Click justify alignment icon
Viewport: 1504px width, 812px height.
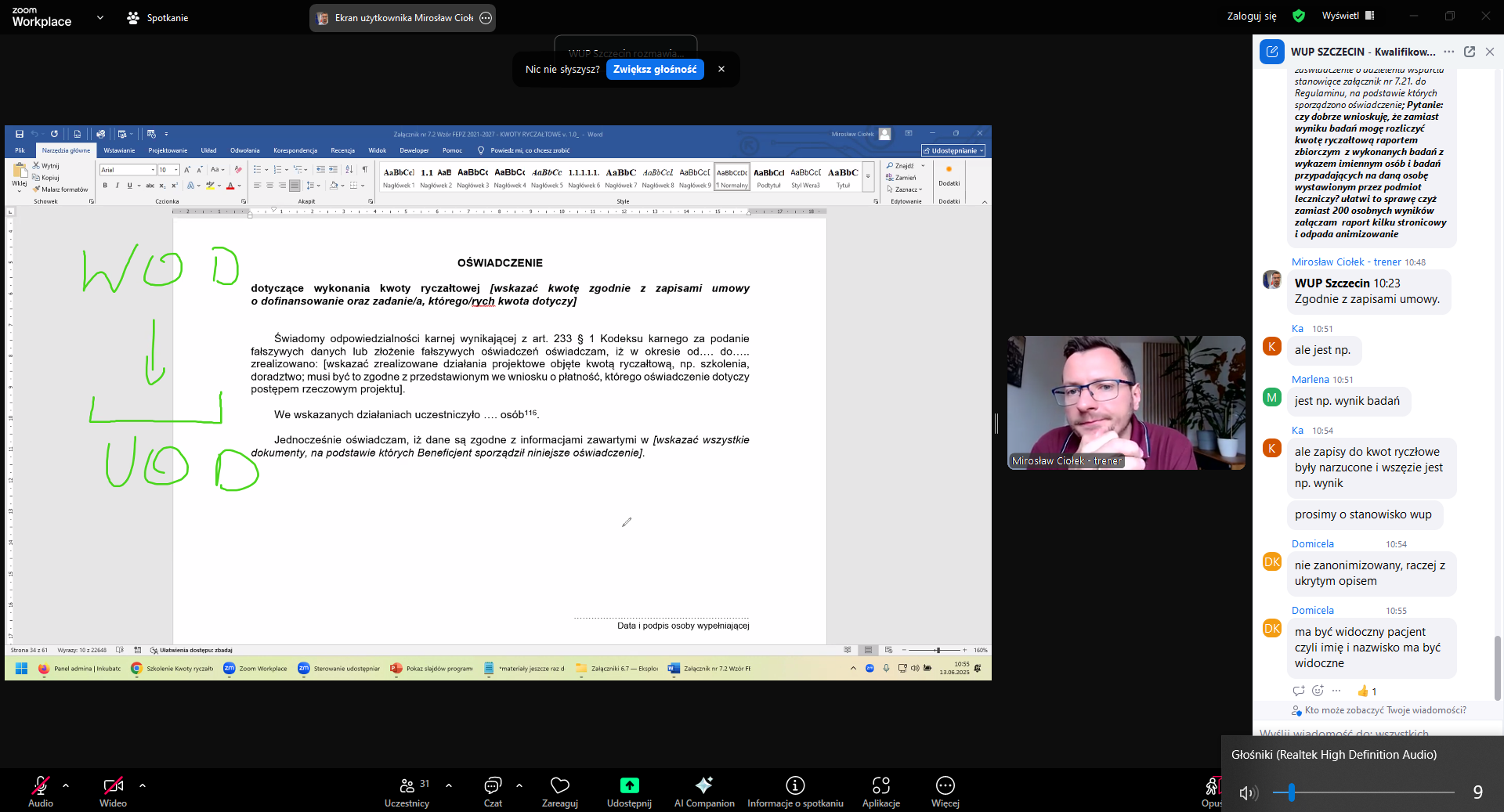[x=295, y=186]
